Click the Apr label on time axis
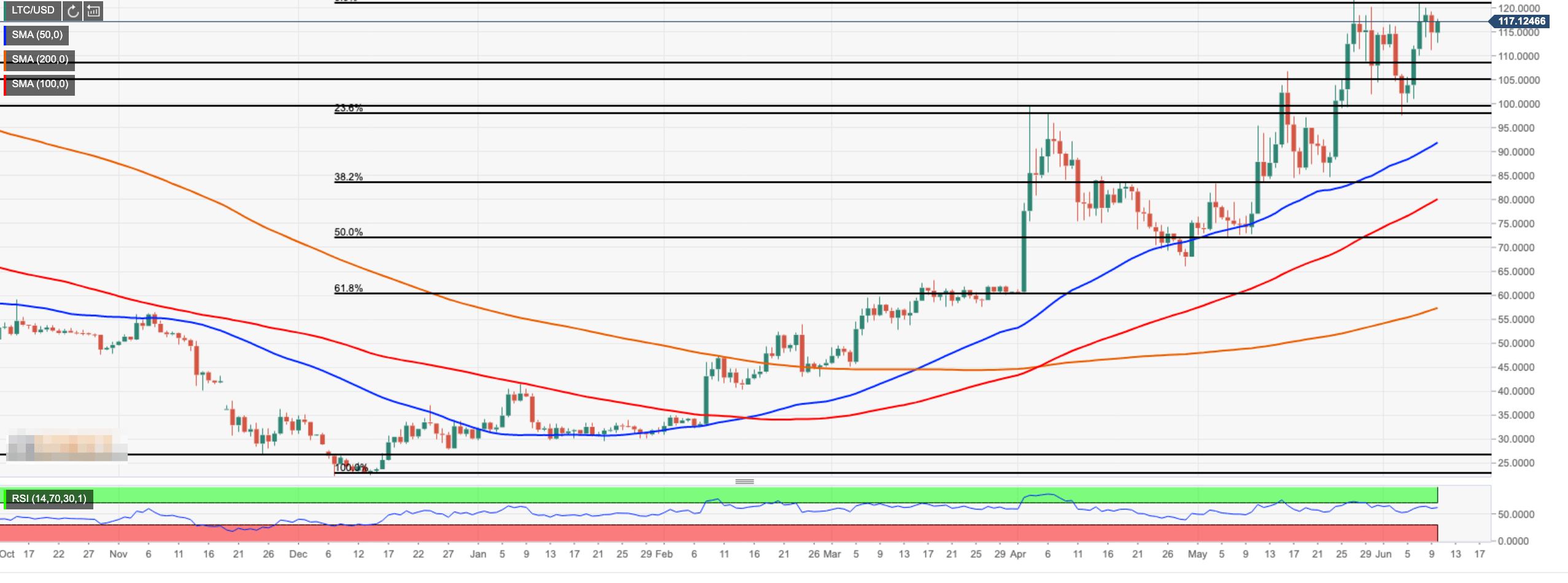Image resolution: width=1568 pixels, height=583 pixels. click(x=1018, y=554)
